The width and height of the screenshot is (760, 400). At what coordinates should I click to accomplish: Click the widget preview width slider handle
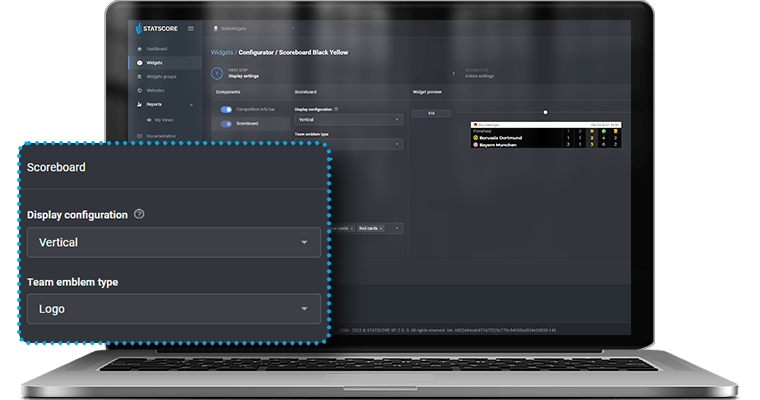click(545, 112)
